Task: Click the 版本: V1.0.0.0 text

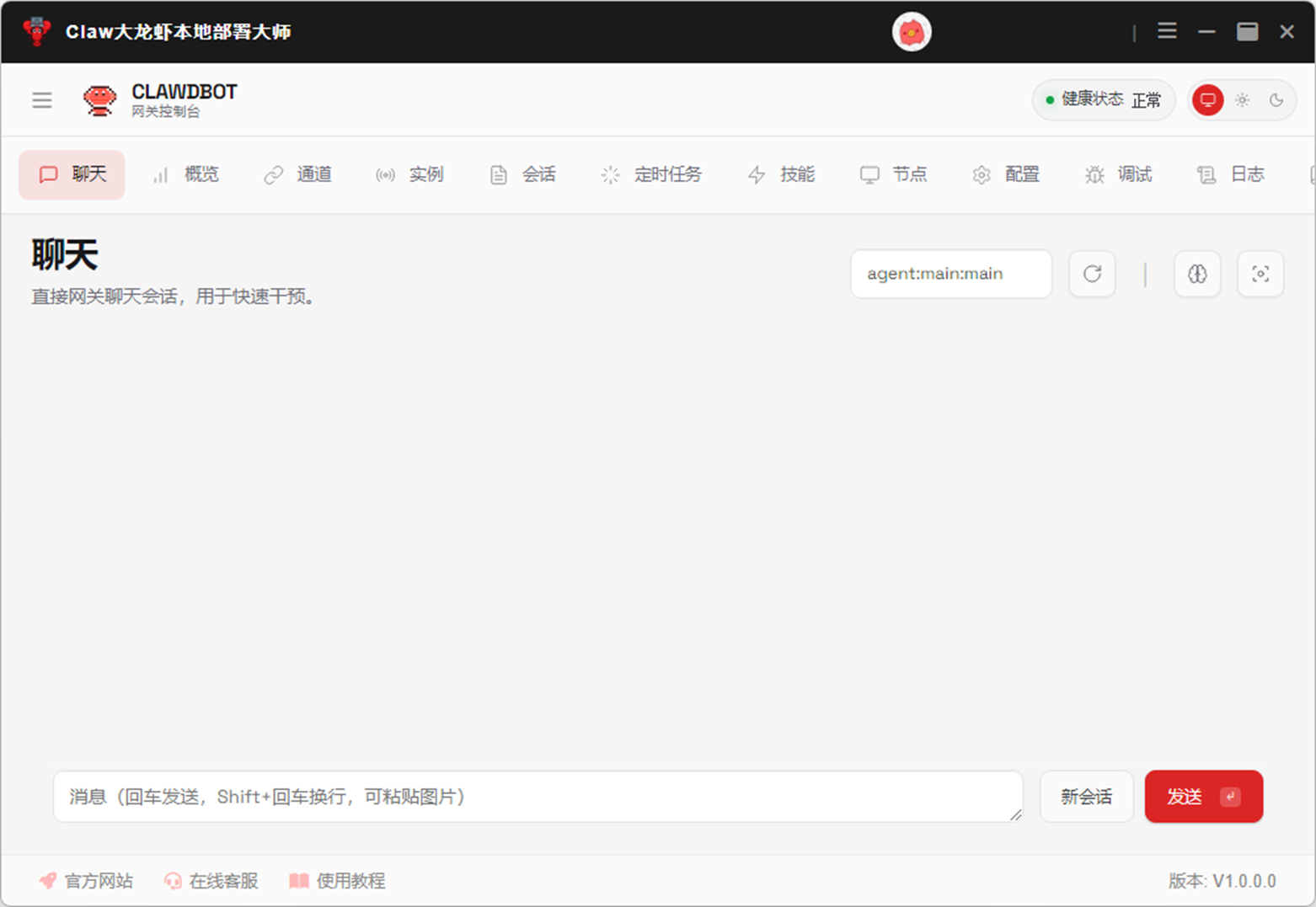Action: (x=1222, y=881)
